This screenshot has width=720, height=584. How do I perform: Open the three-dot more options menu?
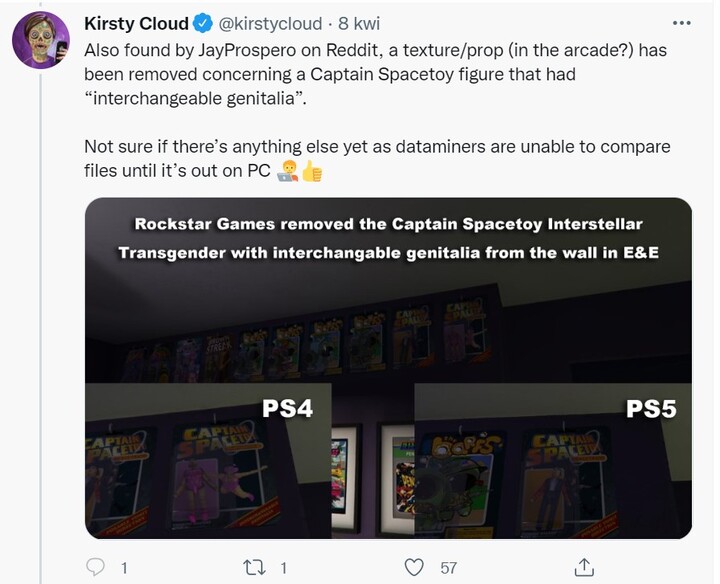pos(681,23)
